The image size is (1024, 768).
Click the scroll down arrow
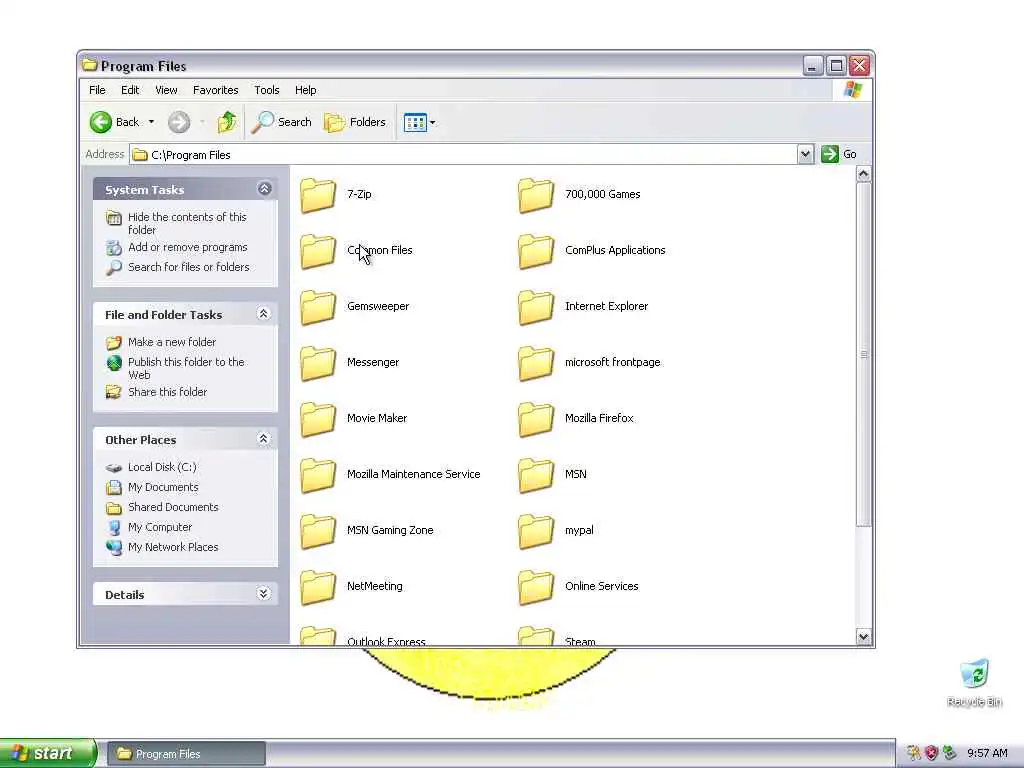click(x=863, y=637)
